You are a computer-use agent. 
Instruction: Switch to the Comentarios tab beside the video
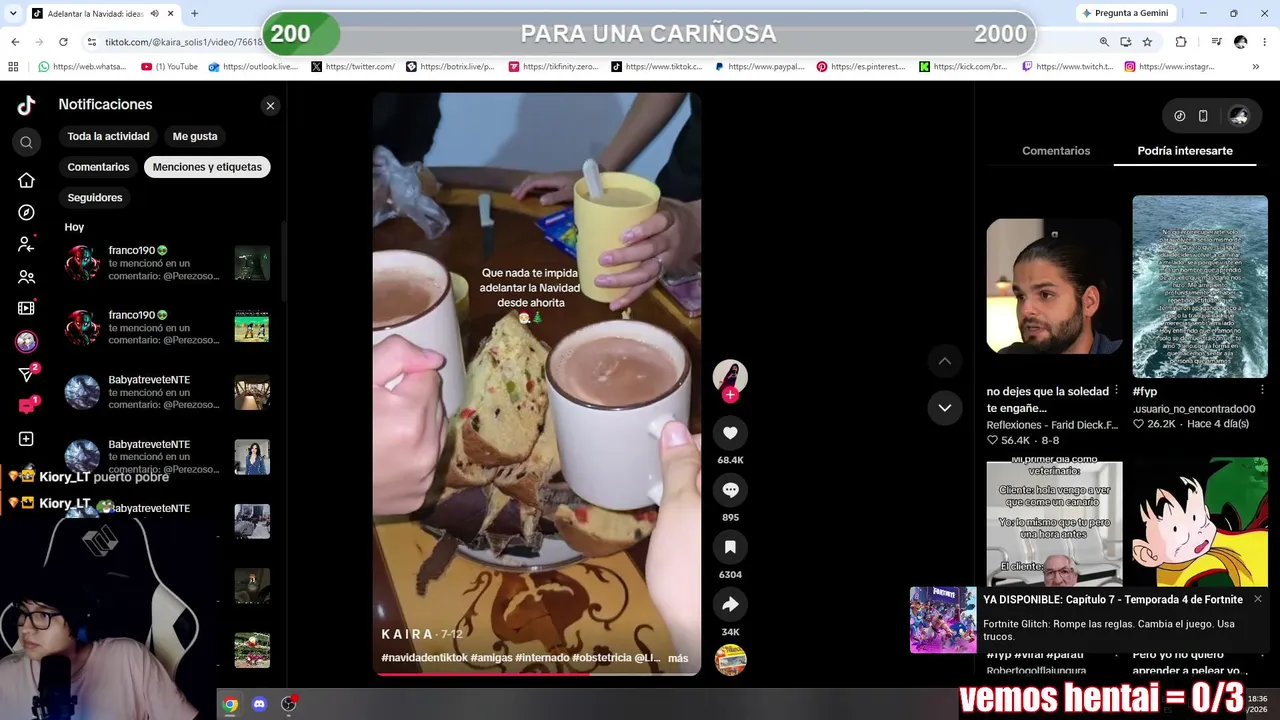coord(1056,151)
